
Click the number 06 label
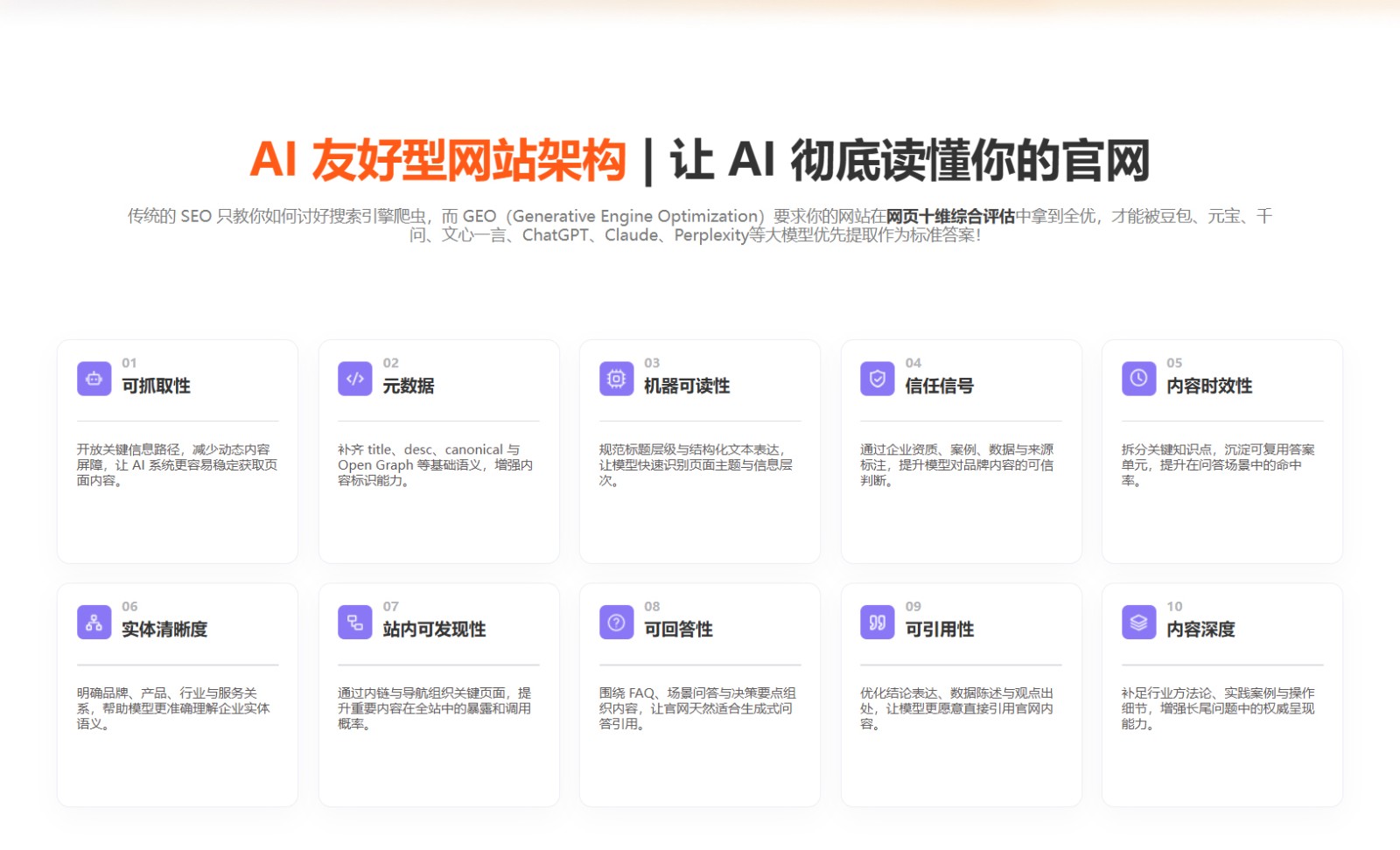[129, 607]
